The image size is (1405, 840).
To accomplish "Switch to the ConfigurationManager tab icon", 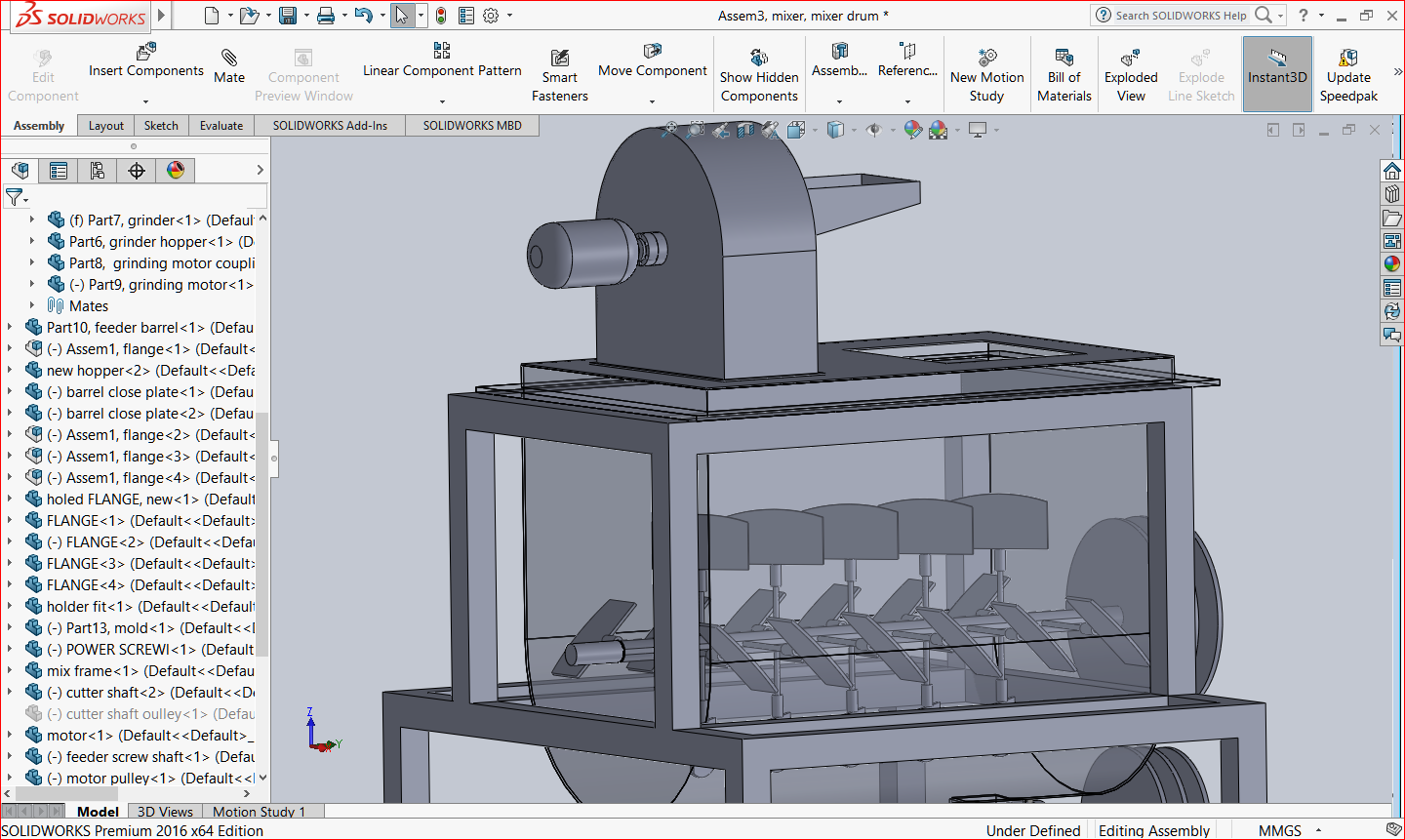I will [98, 171].
